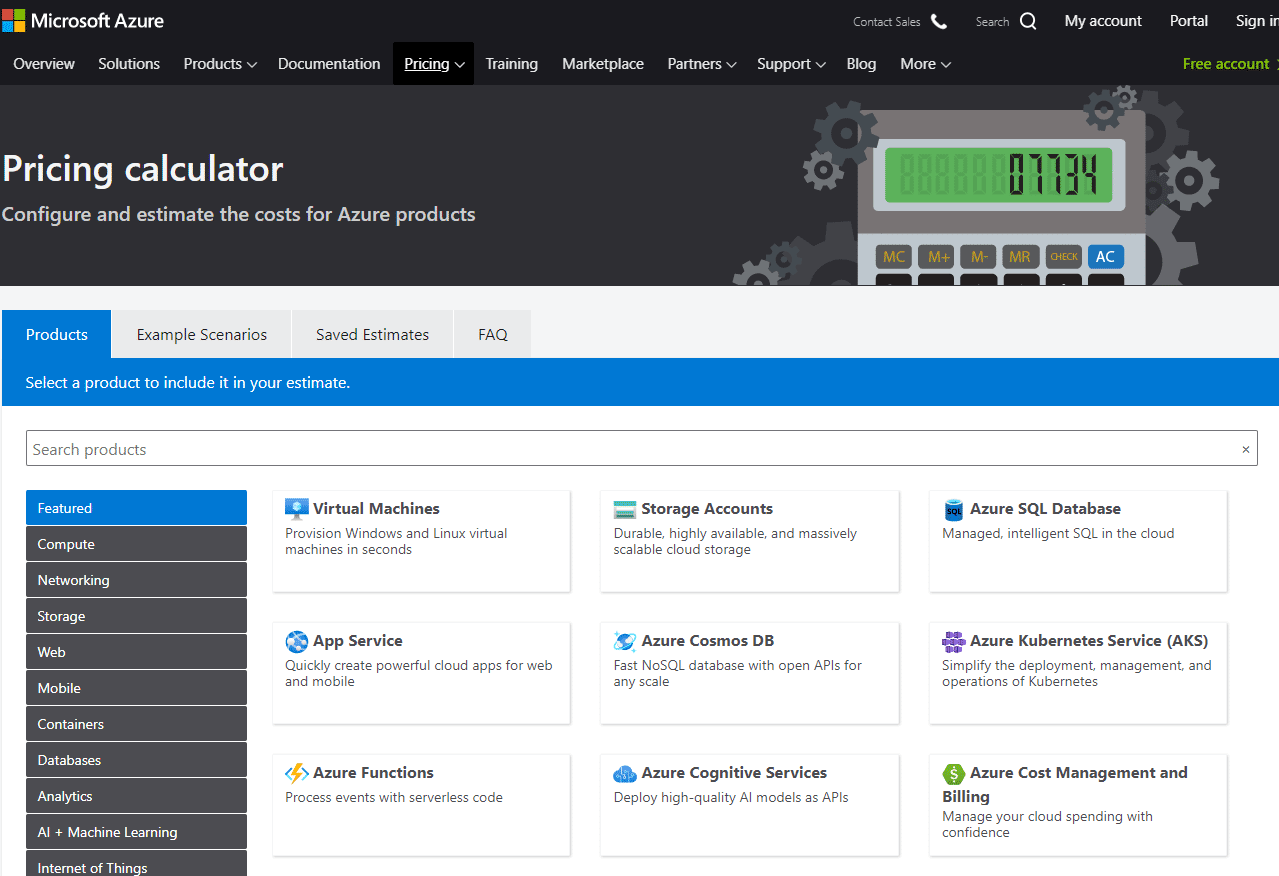Screen dimensions: 1279x876
Task: Select the Featured category
Action: (x=136, y=508)
